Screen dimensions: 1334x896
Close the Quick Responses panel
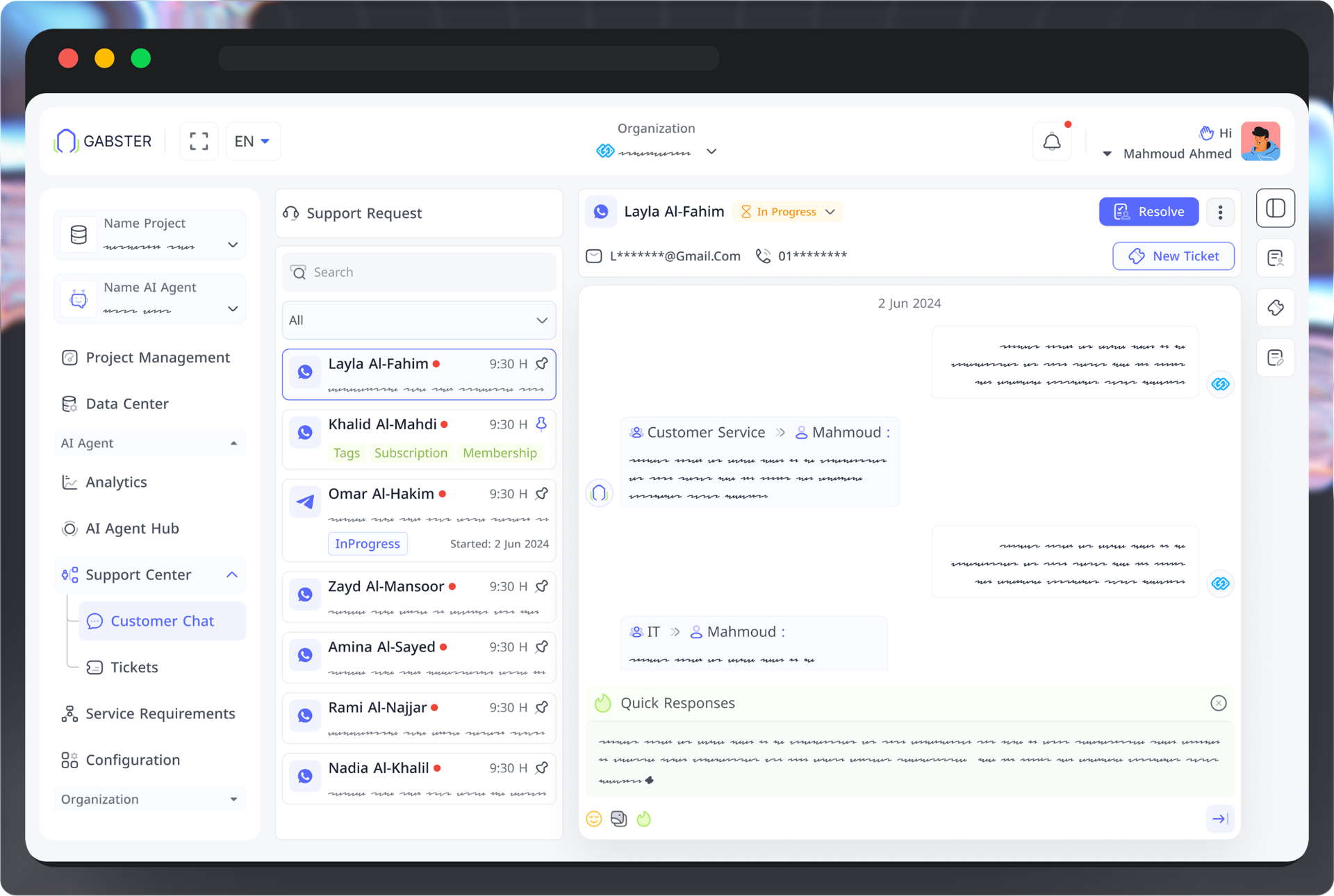coord(1218,703)
